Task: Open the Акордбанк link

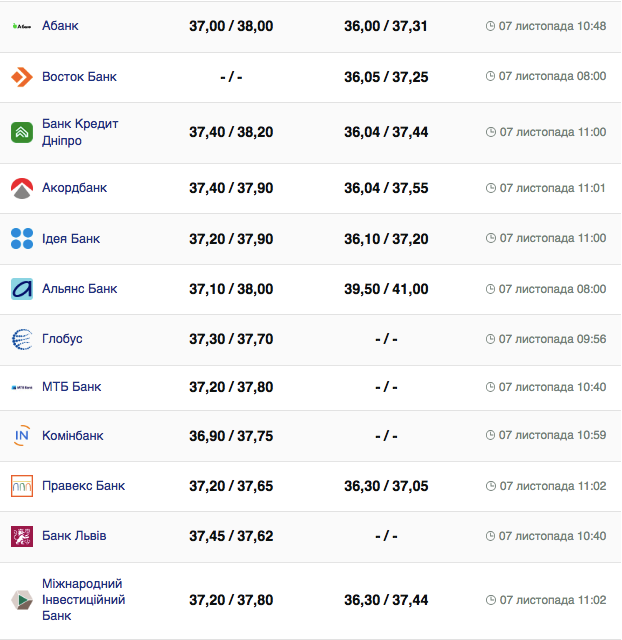Action: [x=74, y=188]
